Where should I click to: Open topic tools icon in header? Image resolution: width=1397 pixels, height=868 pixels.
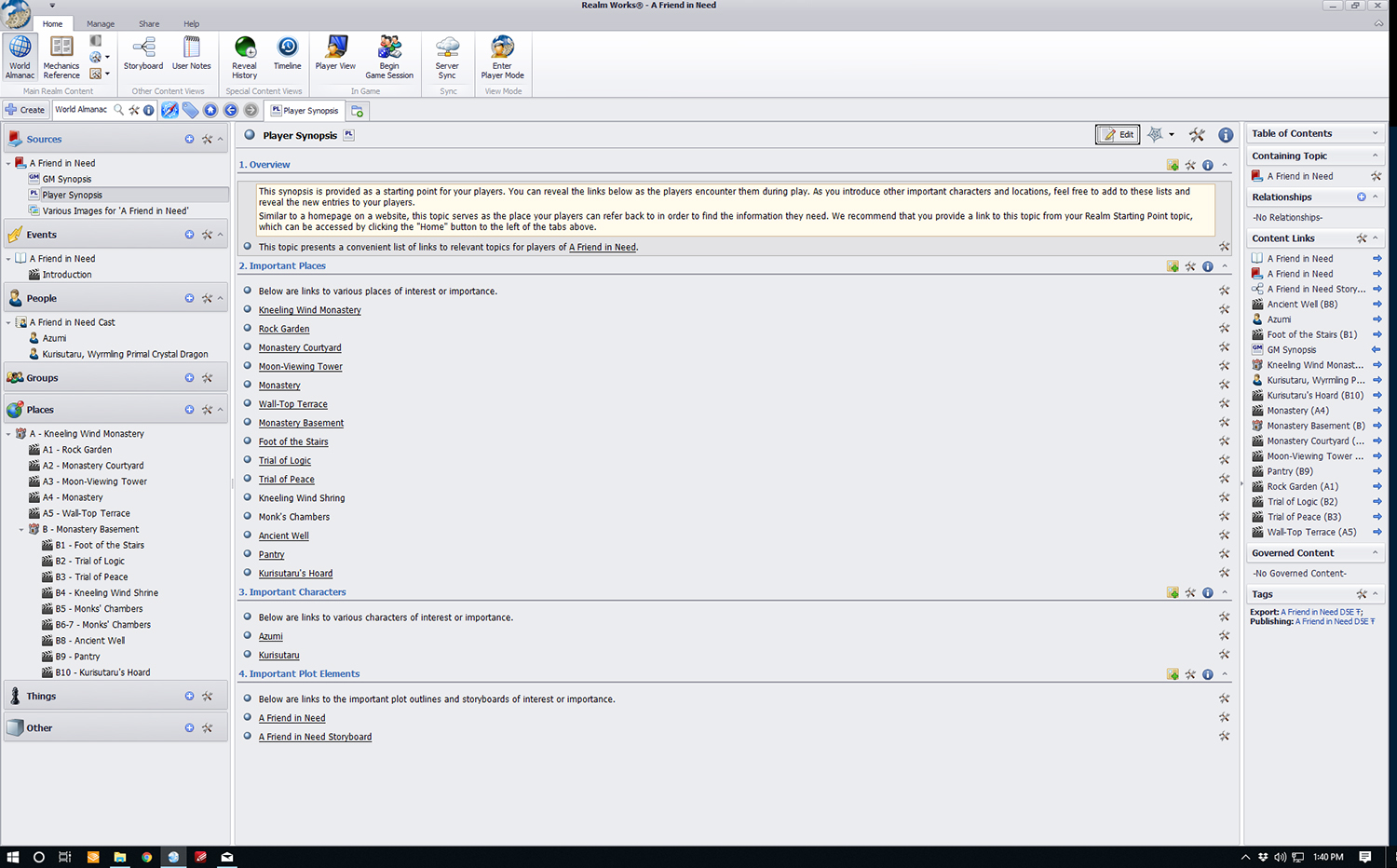1198,135
